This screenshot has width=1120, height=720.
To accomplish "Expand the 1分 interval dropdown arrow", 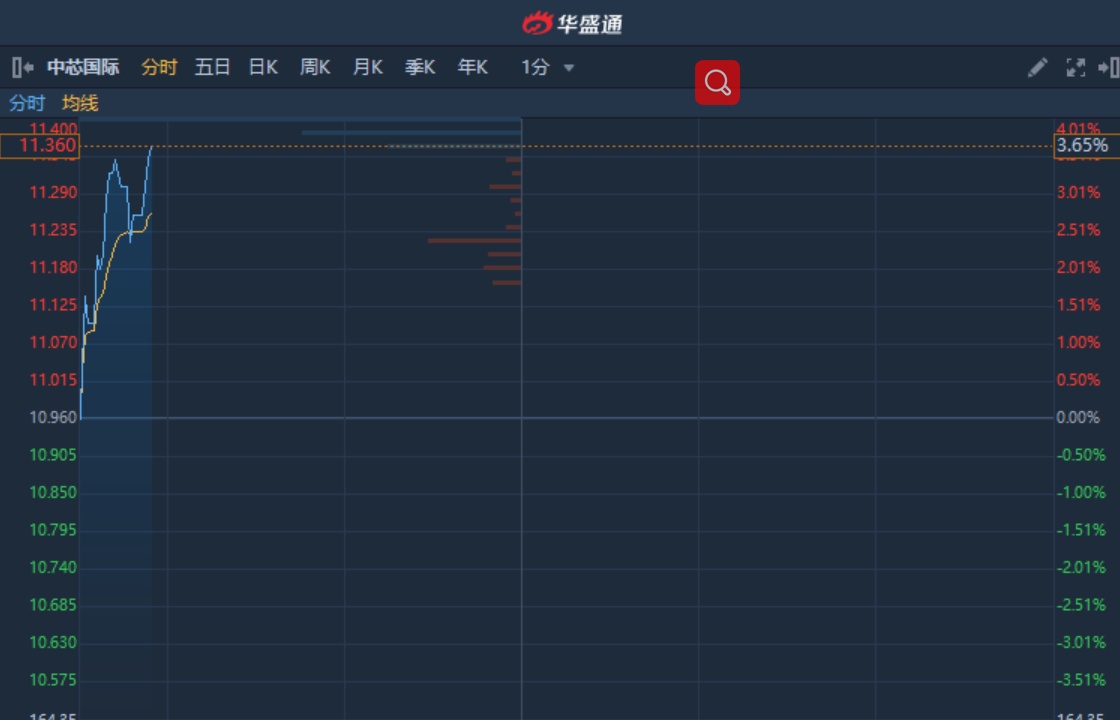I will pyautogui.click(x=569, y=68).
